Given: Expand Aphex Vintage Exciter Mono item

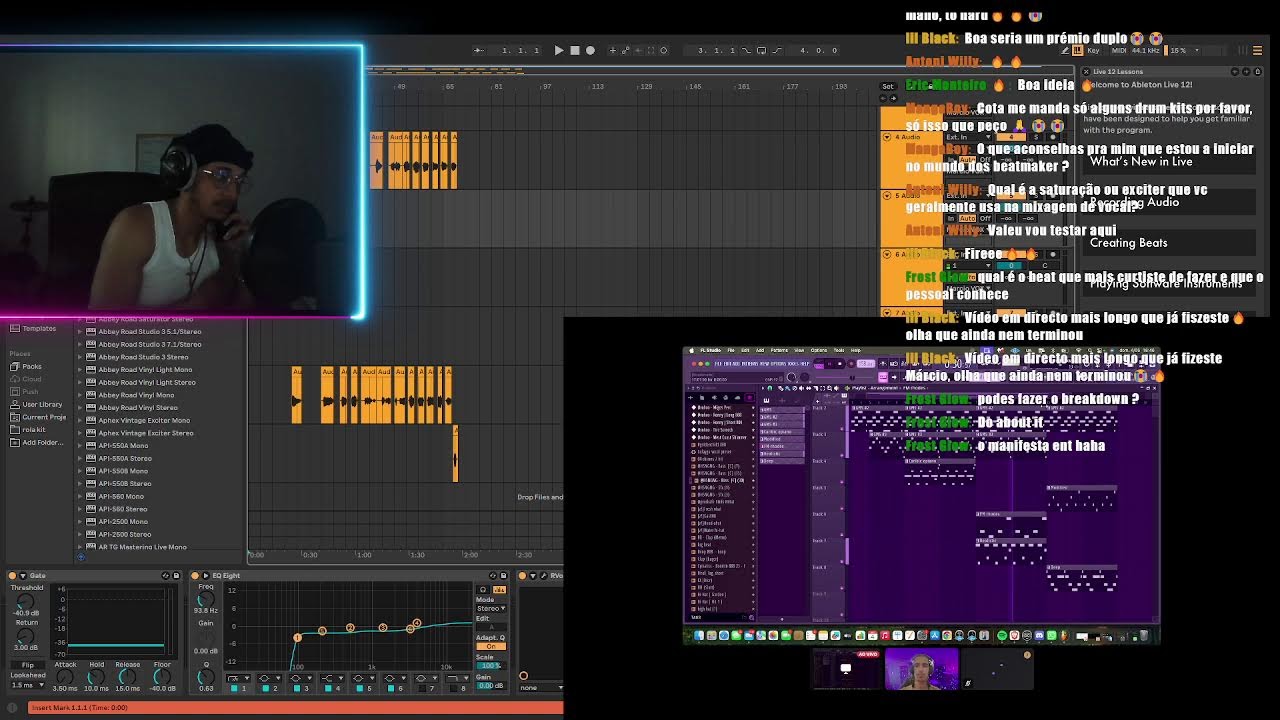Looking at the screenshot, I should (81, 420).
